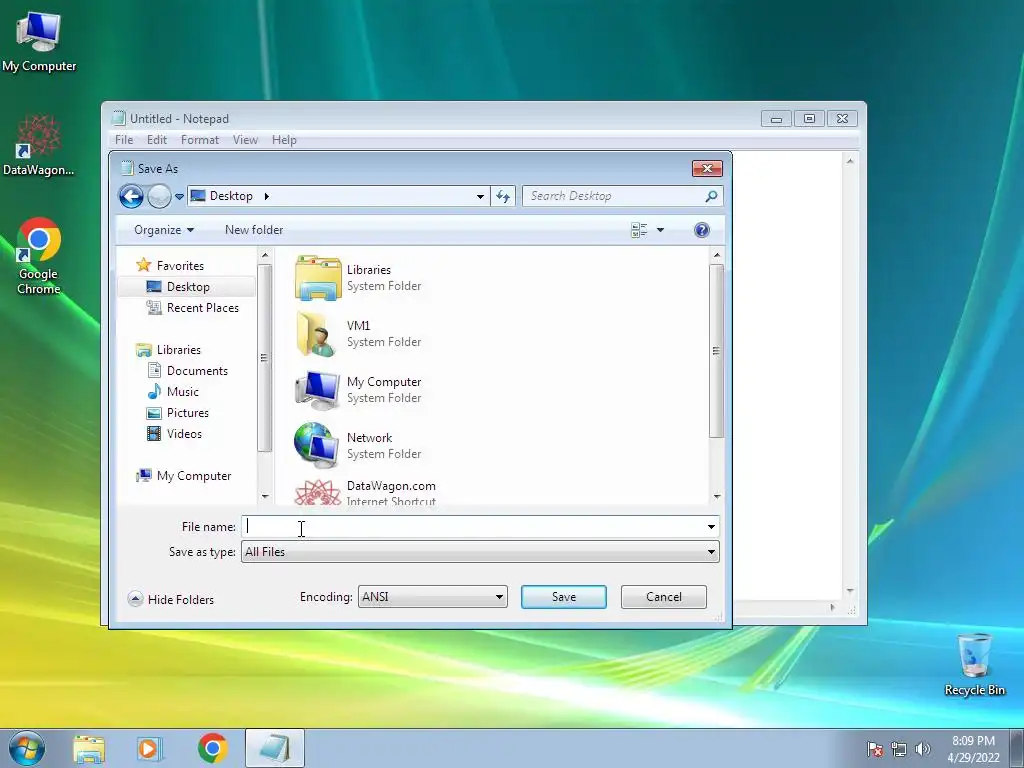Screen dimensions: 1024x768
Task: Open the Save as type dropdown
Action: click(480, 552)
